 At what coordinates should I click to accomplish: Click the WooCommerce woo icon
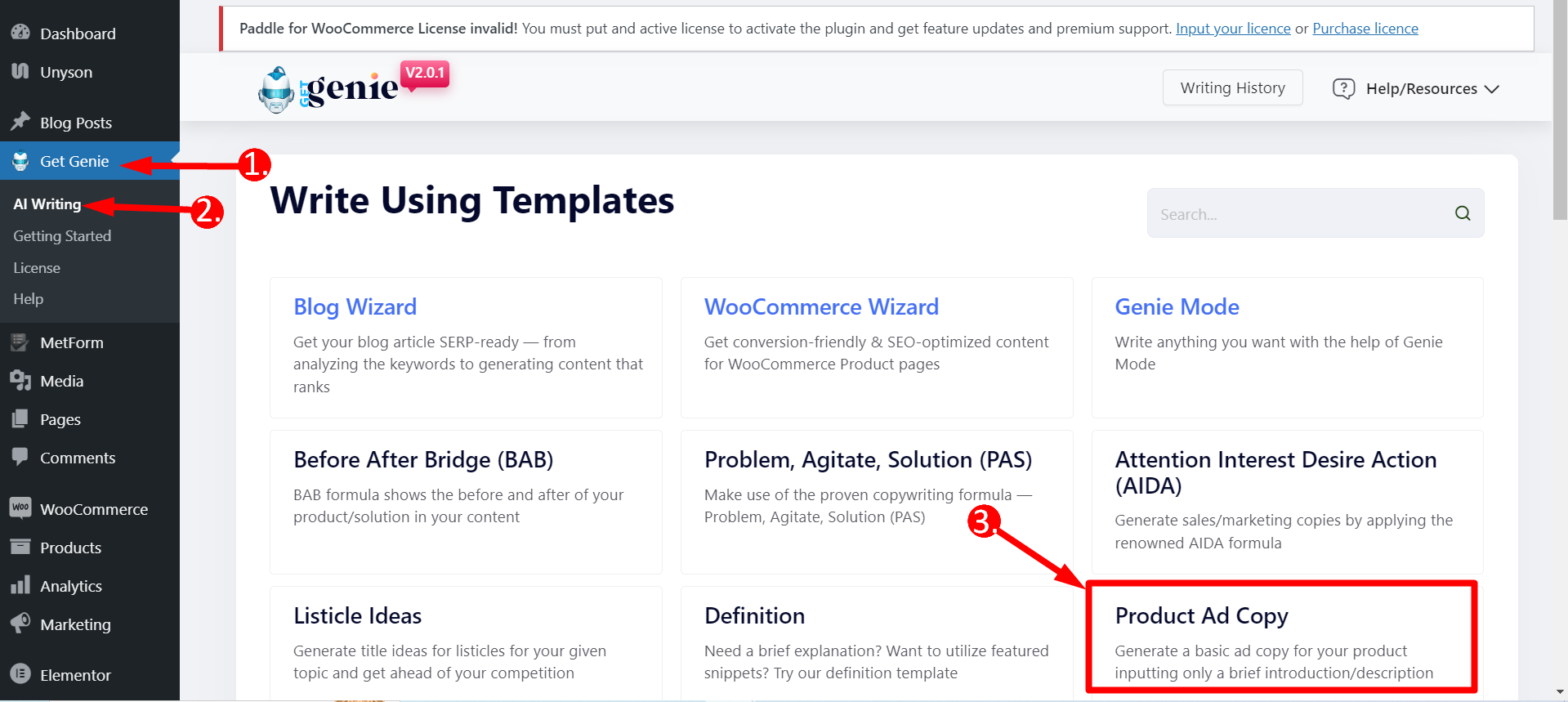click(x=20, y=508)
